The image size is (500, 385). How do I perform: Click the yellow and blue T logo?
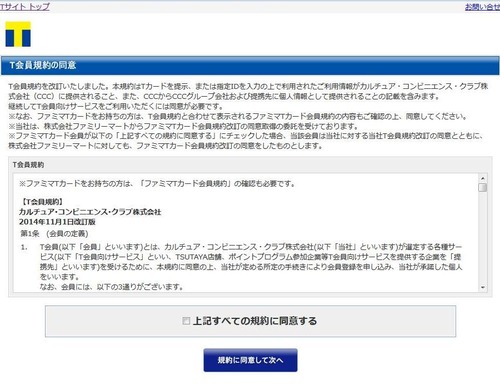point(18,34)
